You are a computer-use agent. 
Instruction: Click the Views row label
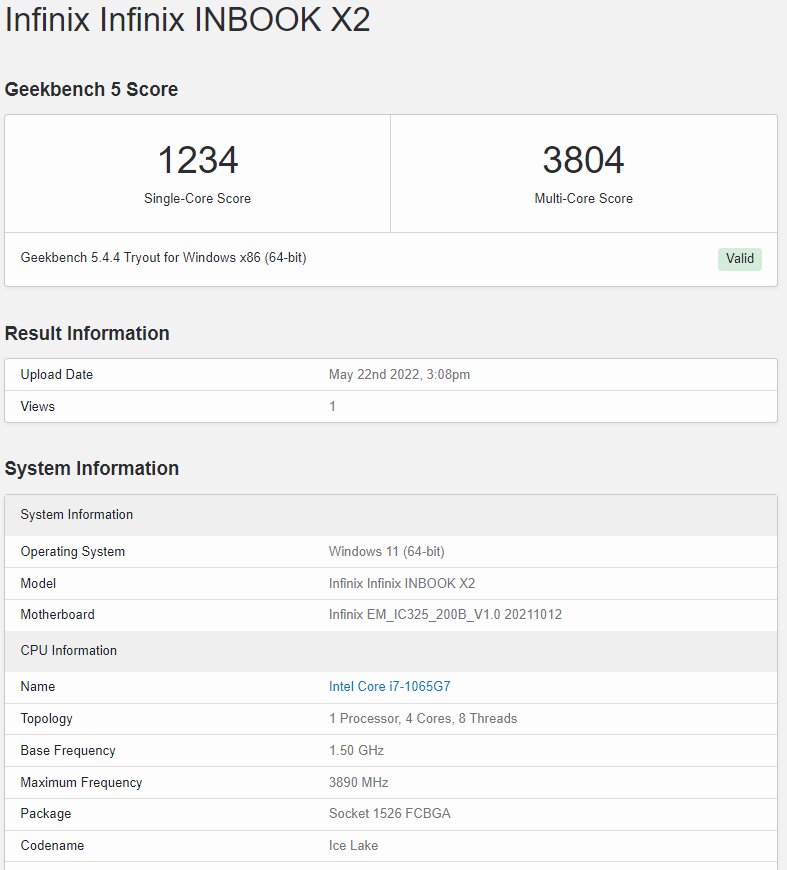(x=37, y=406)
